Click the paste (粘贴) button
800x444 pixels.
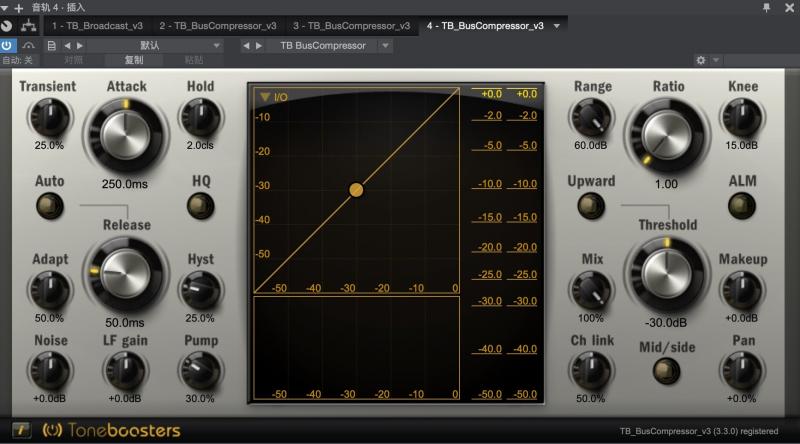(x=194, y=60)
